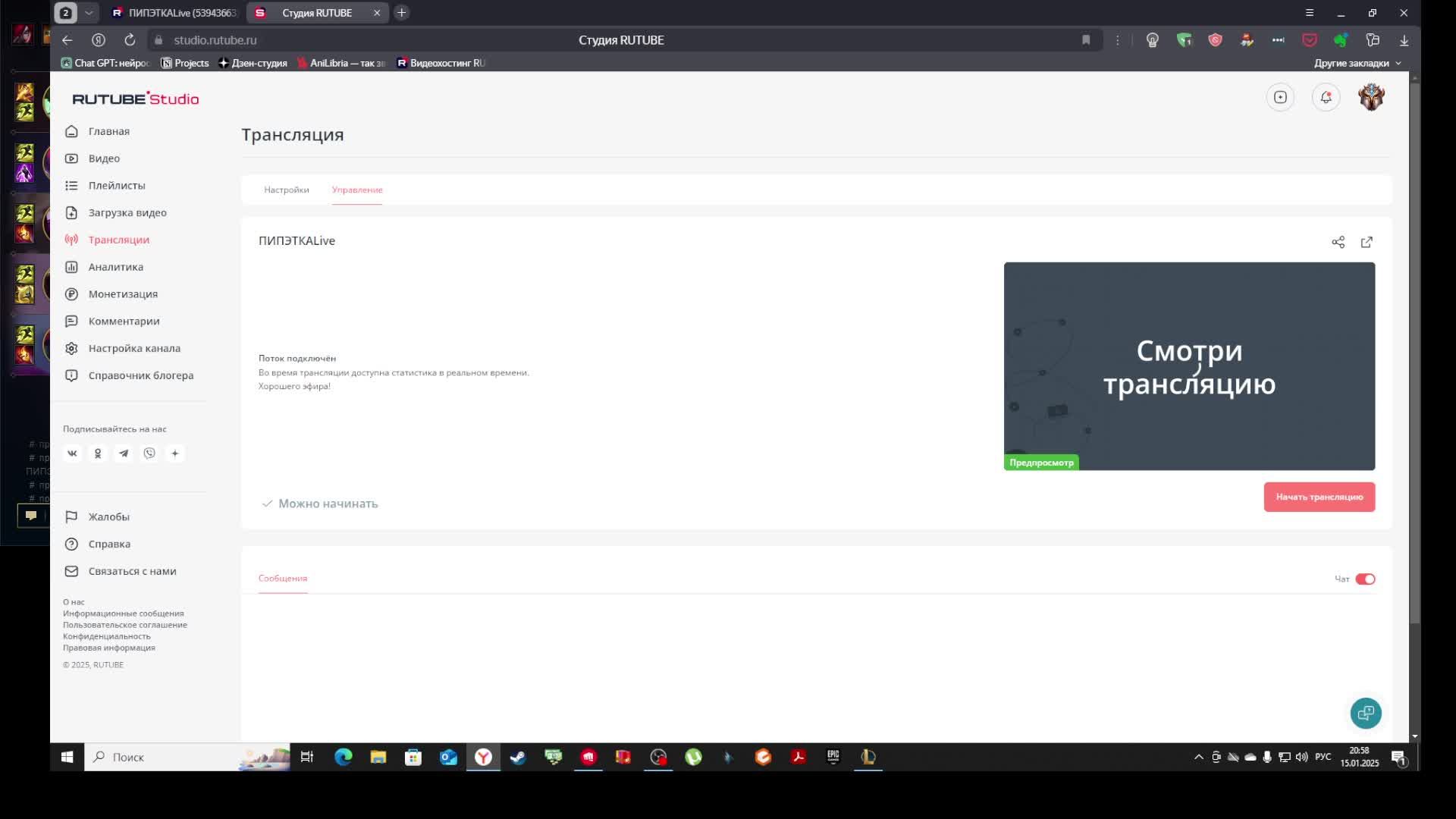Open Загрузка видео in the sidebar
This screenshot has height=819, width=1456.
pos(127,213)
